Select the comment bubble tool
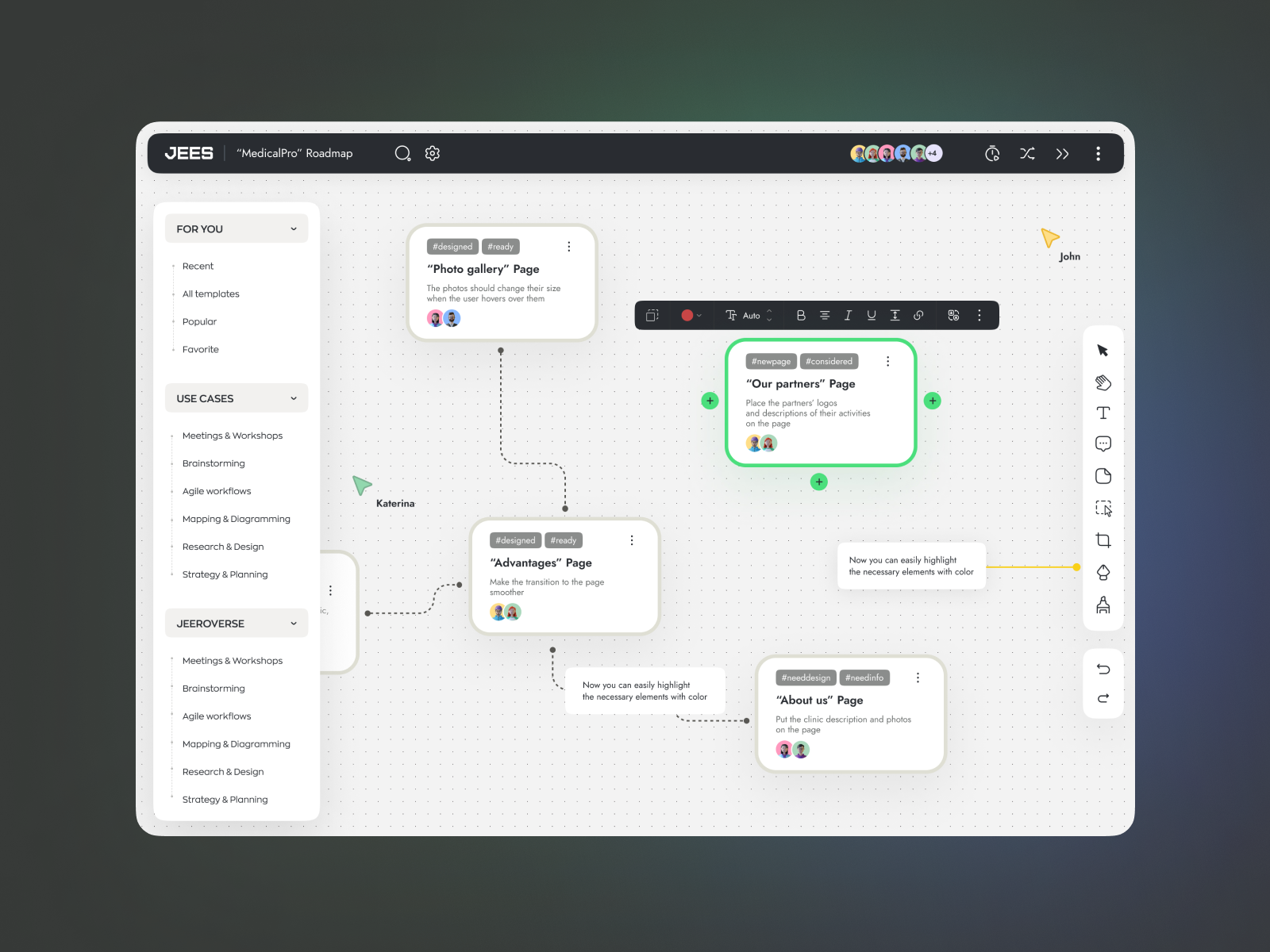The height and width of the screenshot is (952, 1270). point(1103,443)
